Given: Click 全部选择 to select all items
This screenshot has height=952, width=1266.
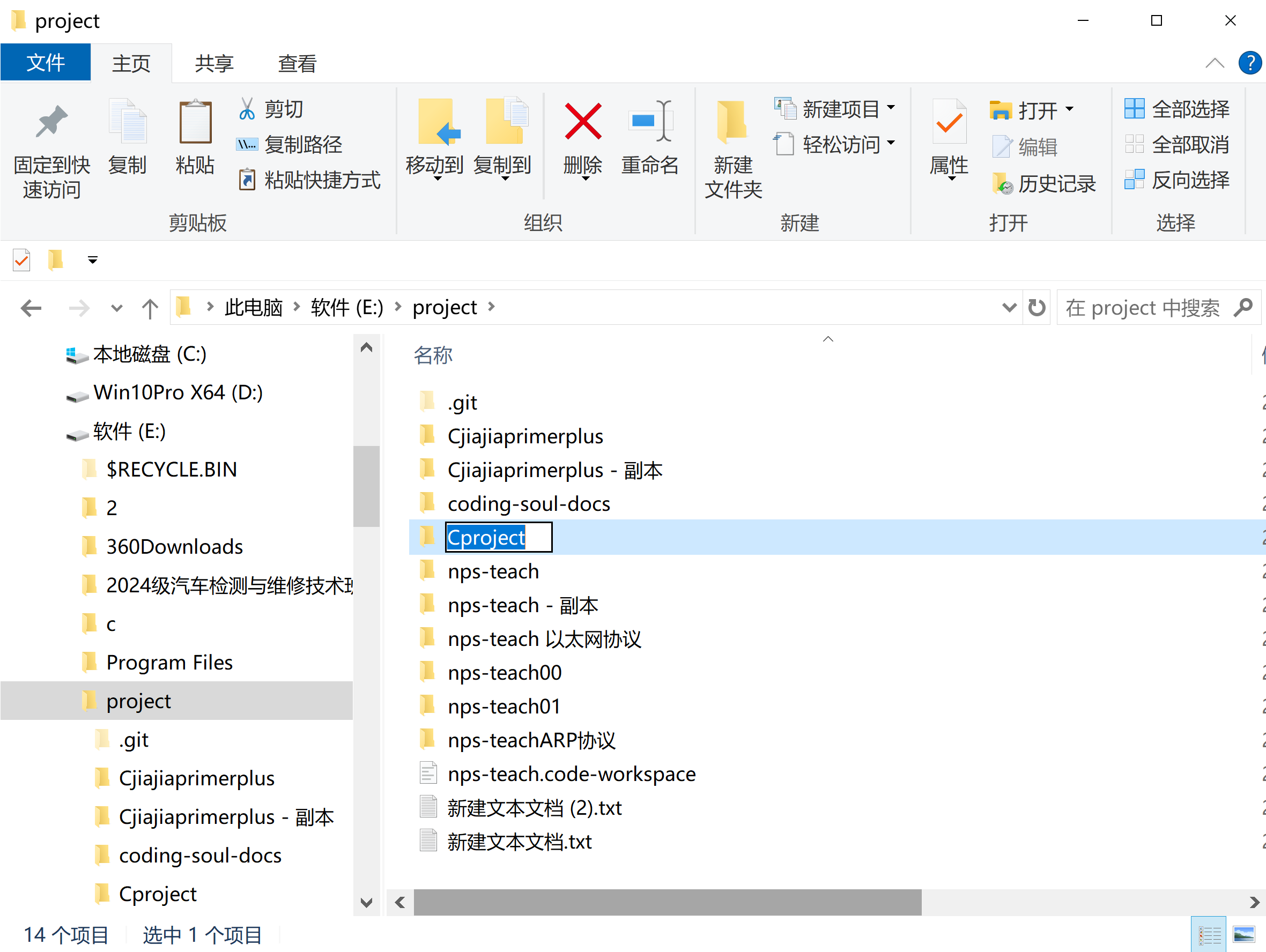Looking at the screenshot, I should (x=1176, y=109).
